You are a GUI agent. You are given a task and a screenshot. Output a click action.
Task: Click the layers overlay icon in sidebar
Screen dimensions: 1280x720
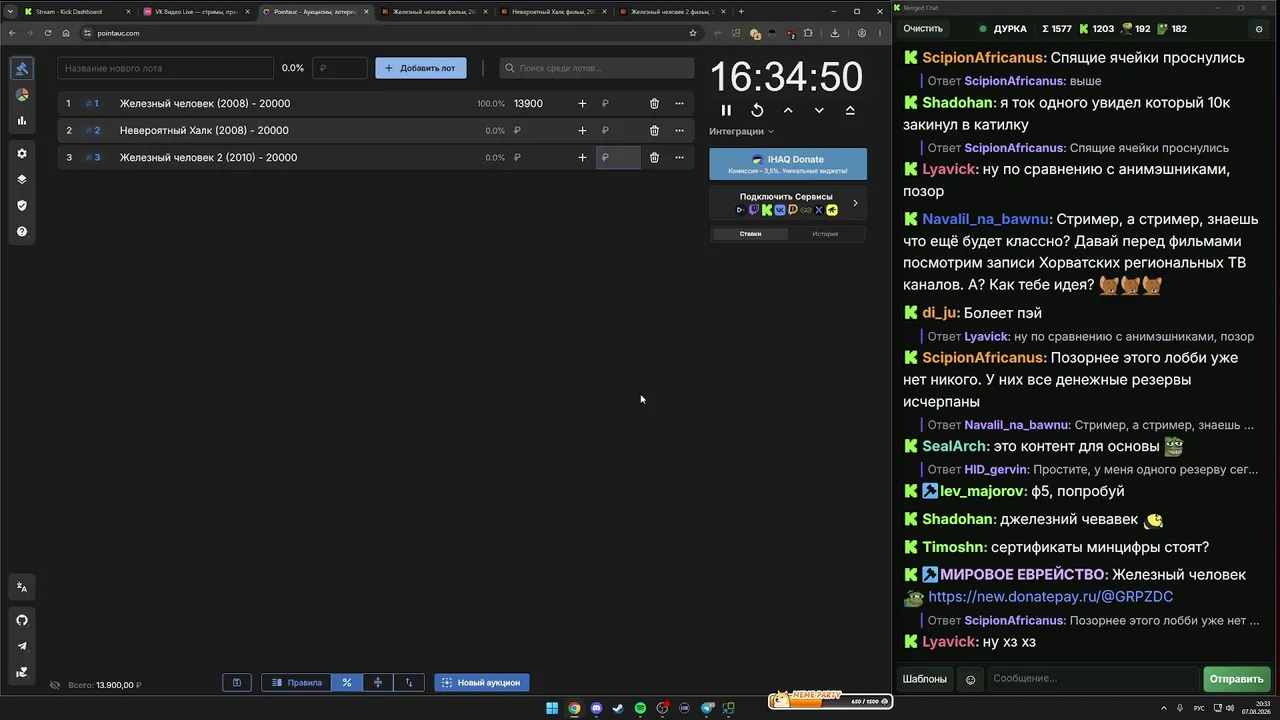click(x=22, y=179)
